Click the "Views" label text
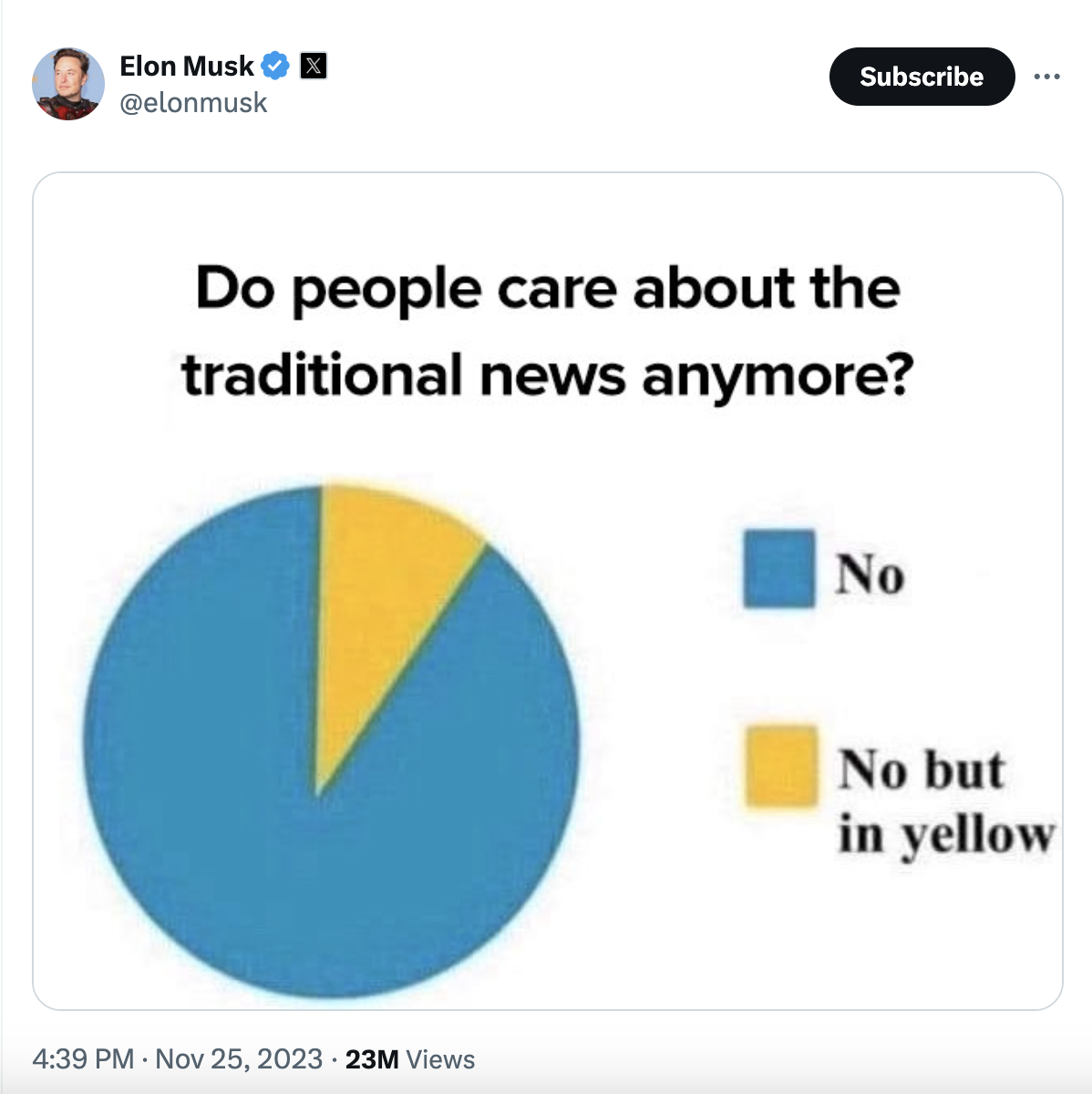Image resolution: width=1092 pixels, height=1094 pixels. 441,1059
